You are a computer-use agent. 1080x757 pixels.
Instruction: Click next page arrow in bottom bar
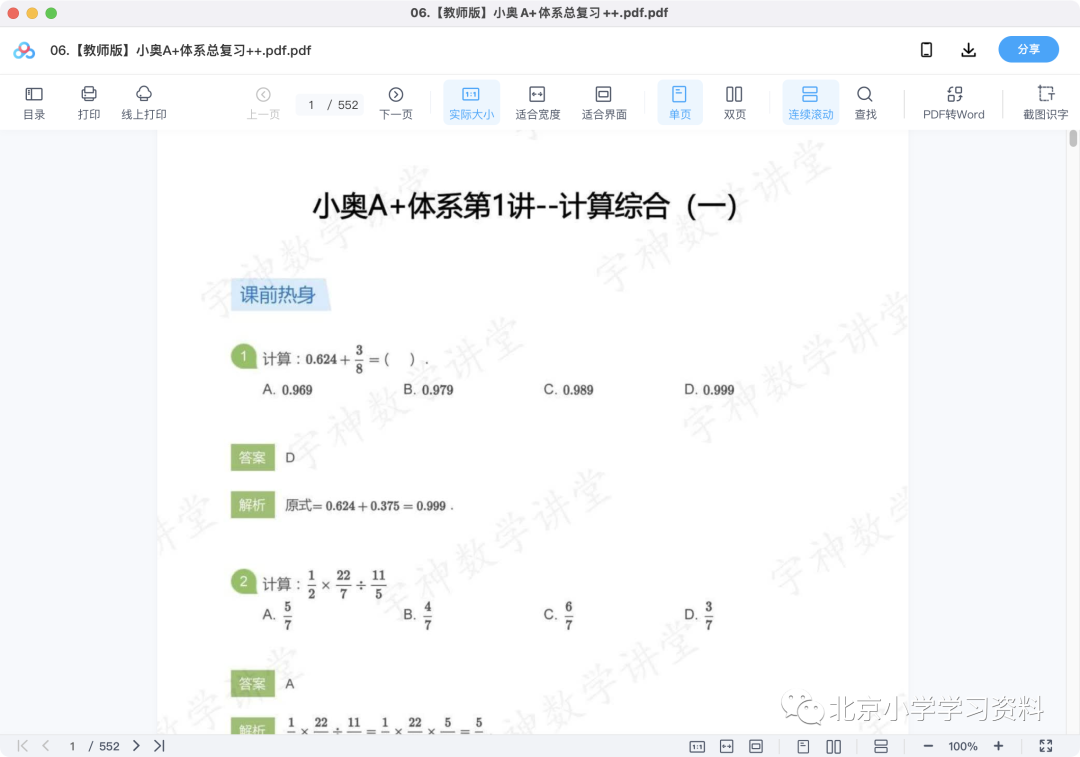[136, 746]
